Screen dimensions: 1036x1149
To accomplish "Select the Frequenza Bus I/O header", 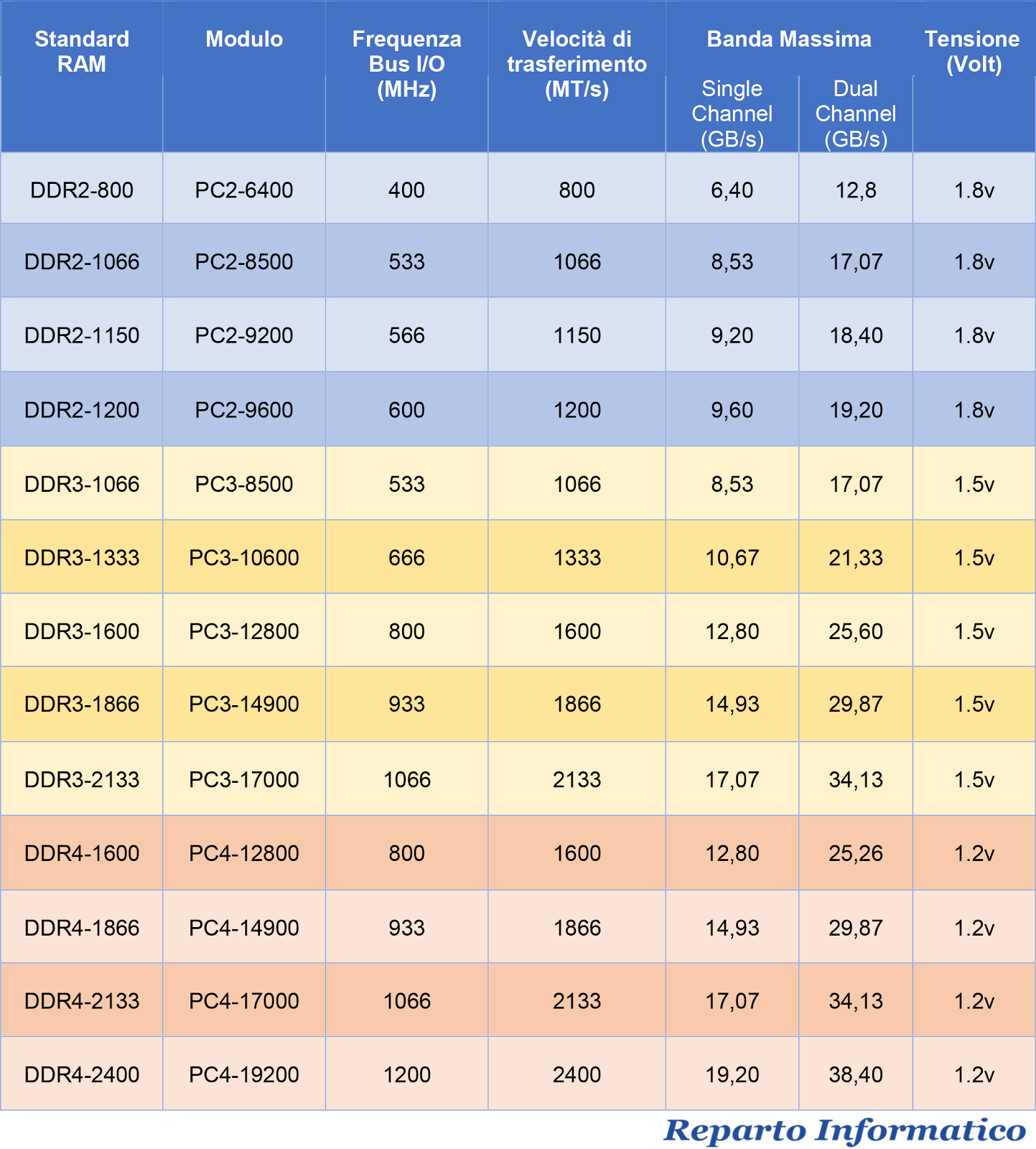I will pos(406,64).
